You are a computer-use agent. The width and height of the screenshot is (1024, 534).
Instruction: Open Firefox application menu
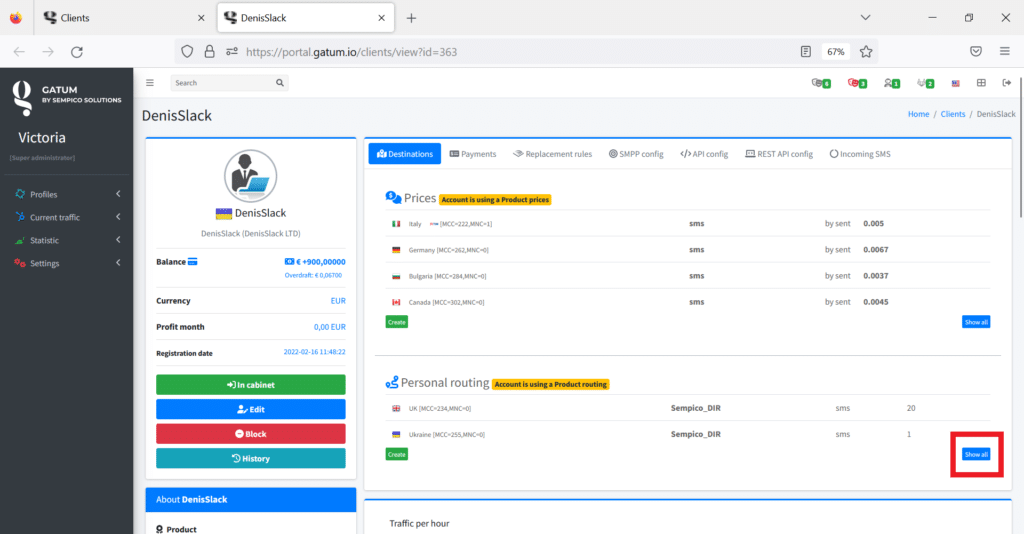click(x=1004, y=52)
